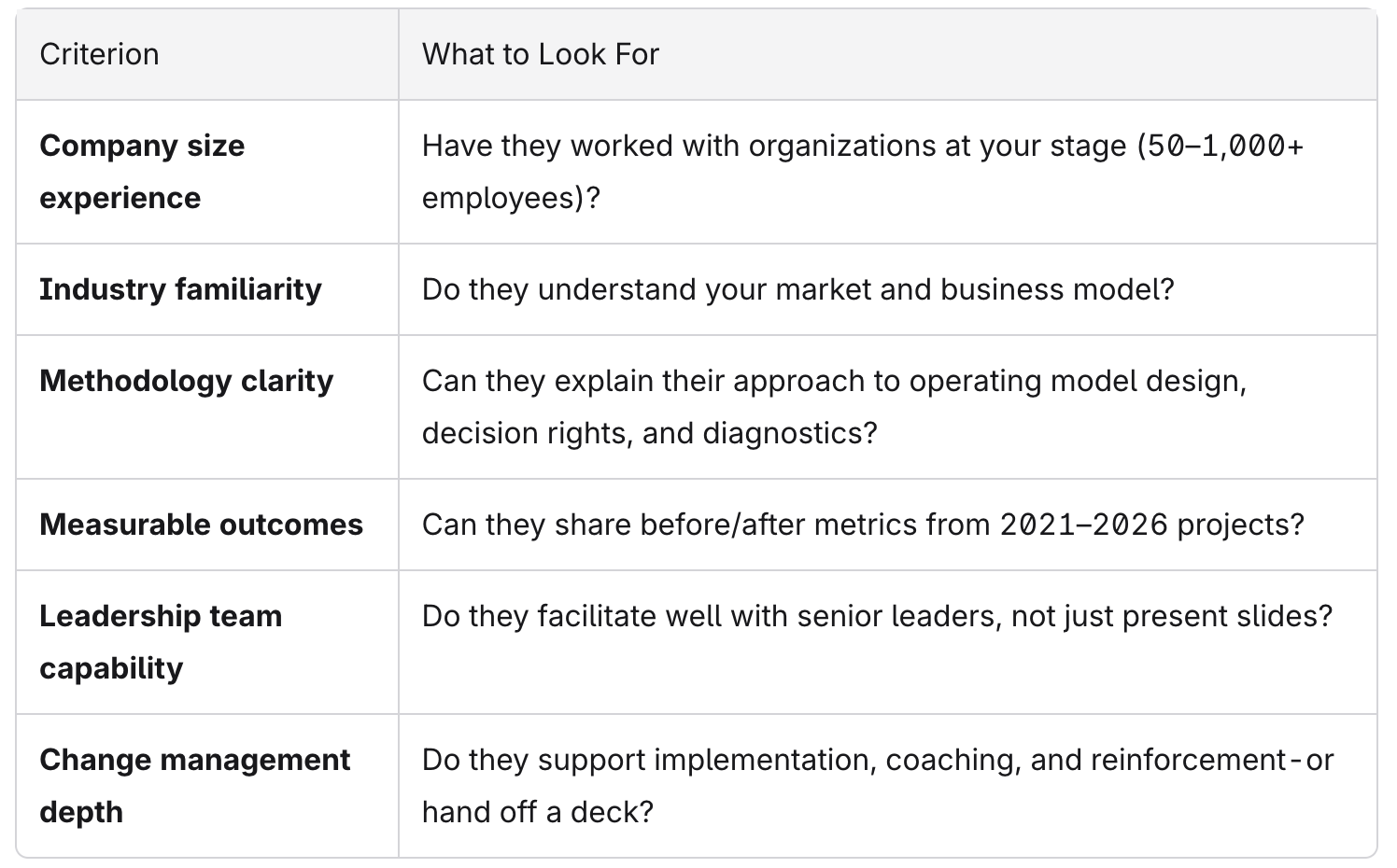Click the Industry familiarity row label
Image resolution: width=1397 pixels, height=868 pixels.
point(180,289)
